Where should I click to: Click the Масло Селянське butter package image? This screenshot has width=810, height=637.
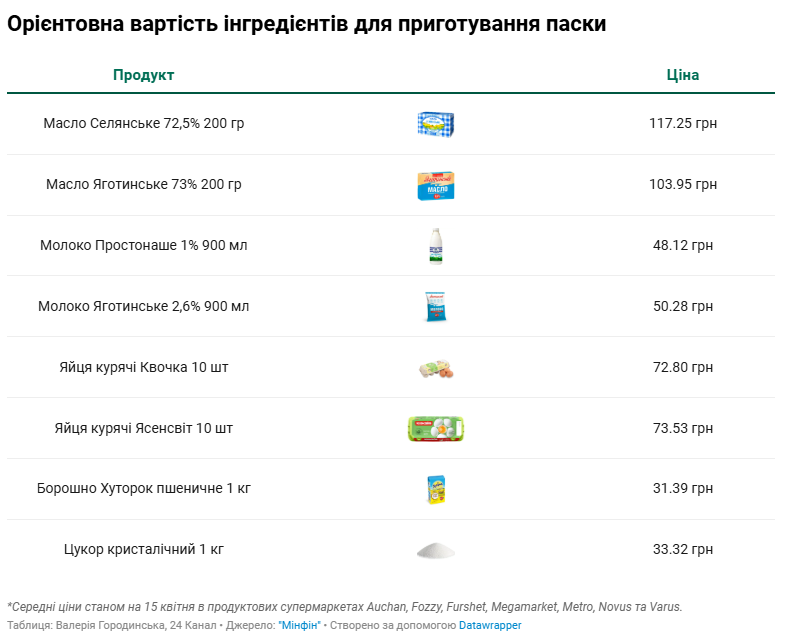click(x=435, y=124)
